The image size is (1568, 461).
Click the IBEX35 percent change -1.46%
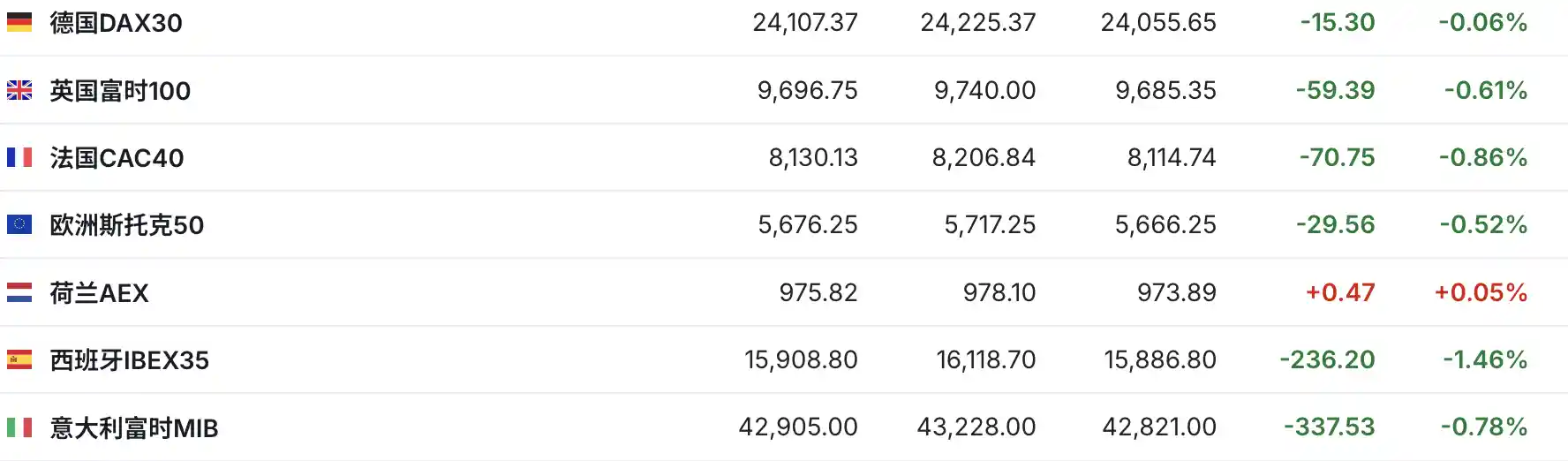pos(1485,359)
